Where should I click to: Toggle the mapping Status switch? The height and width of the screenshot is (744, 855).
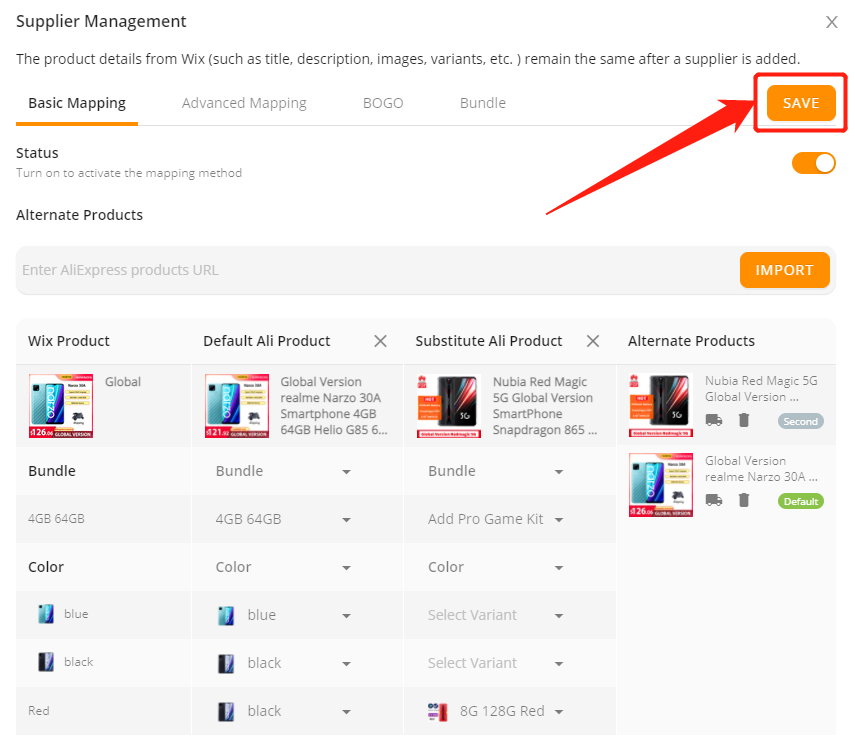(814, 163)
